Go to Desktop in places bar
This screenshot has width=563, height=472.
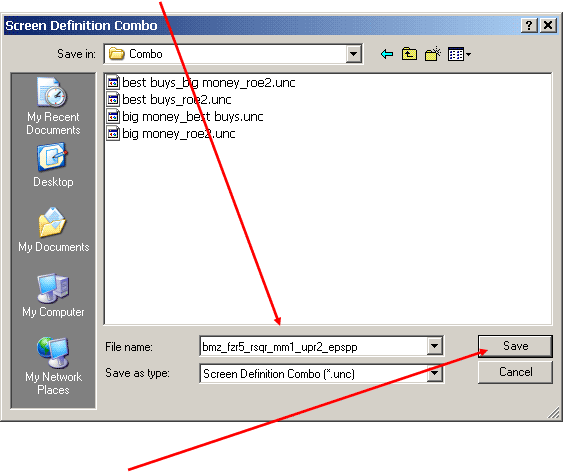pyautogui.click(x=53, y=165)
